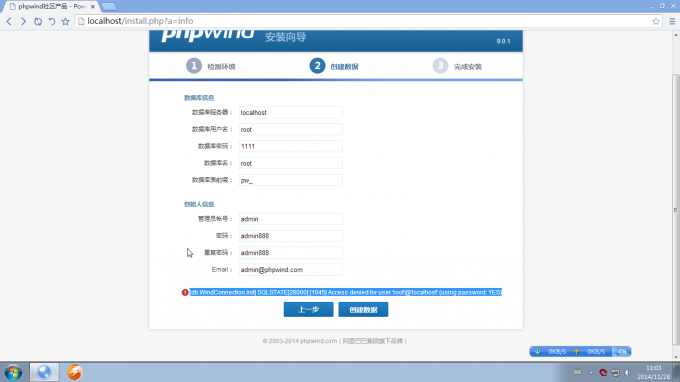Click the scrollbar up arrow

pos(676,35)
